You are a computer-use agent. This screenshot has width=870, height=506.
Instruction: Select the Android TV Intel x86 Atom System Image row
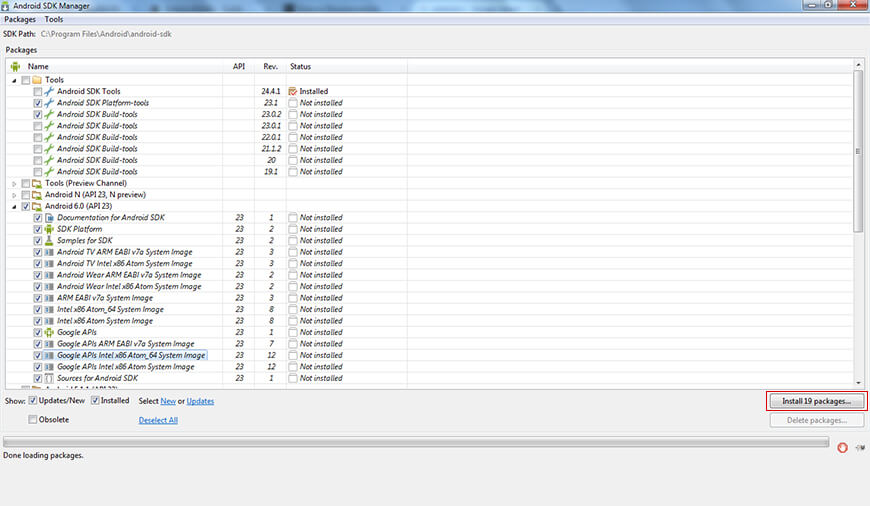pos(124,264)
